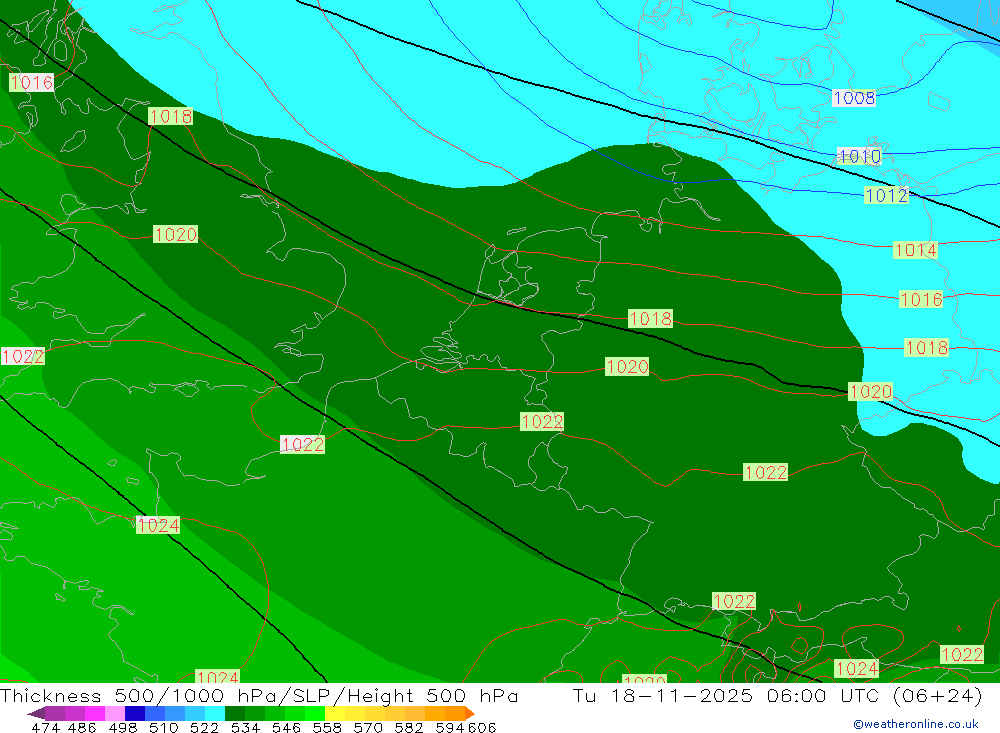
Task: Click the '06:00 UTC (06+24)' time label
Action: [x=872, y=696]
